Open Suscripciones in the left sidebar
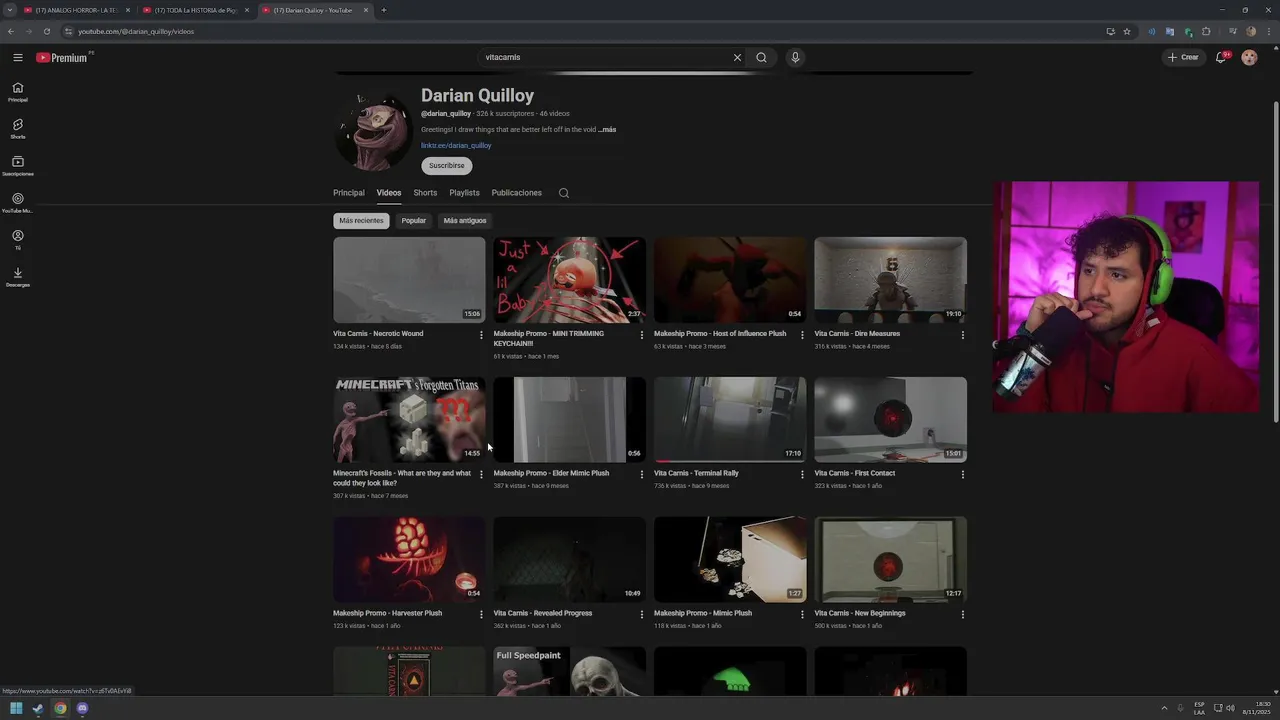The width and height of the screenshot is (1280, 720). [18, 165]
